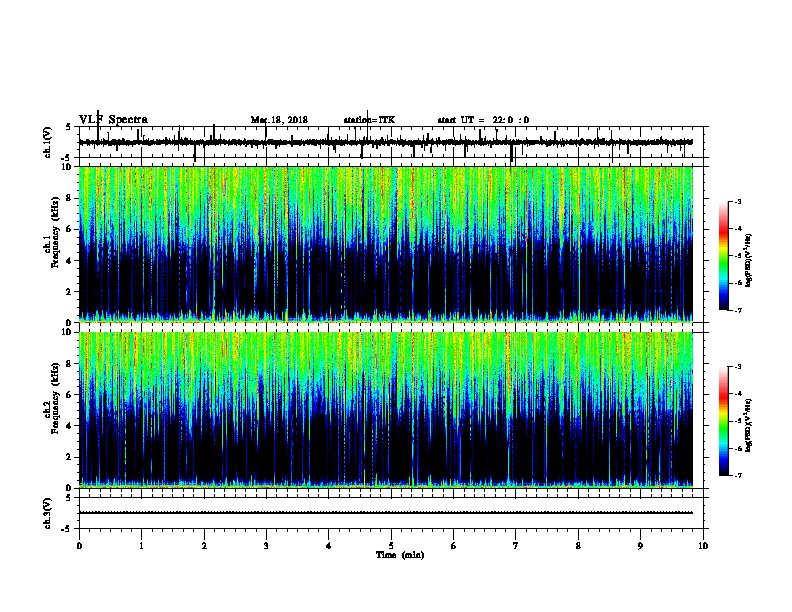Click the ch.1 "Frequency (kHz)" axis label
The height and width of the screenshot is (612, 792).
[56, 232]
